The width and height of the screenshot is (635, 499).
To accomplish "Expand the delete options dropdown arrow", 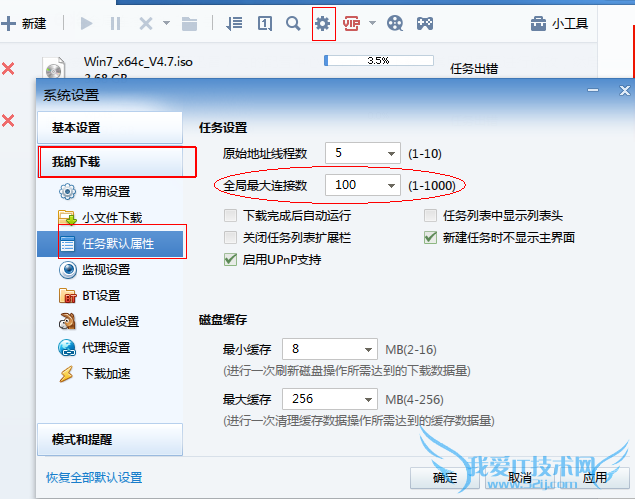I will pos(166,23).
